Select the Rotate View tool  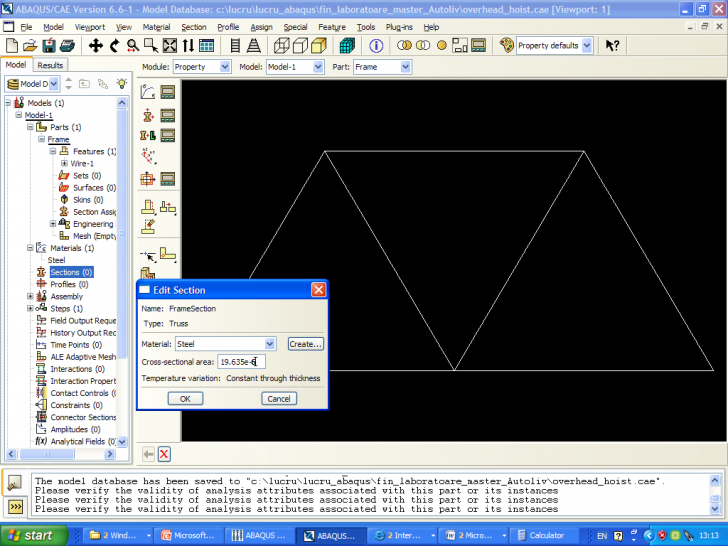point(115,46)
